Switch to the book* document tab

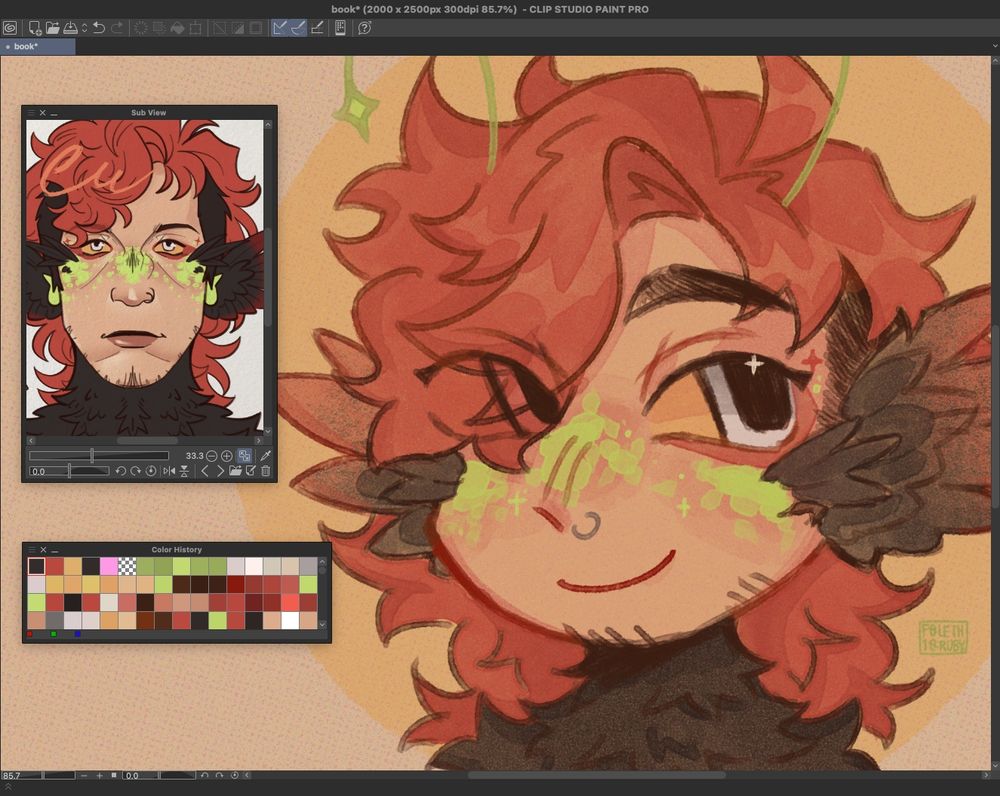point(38,46)
